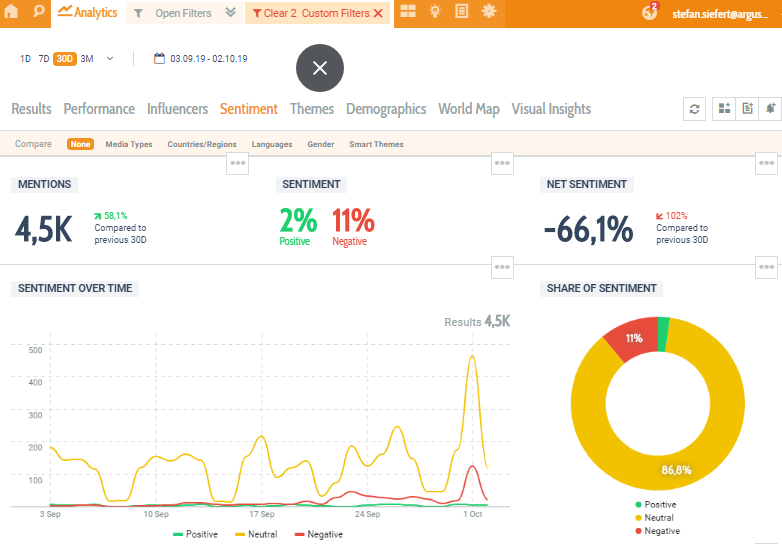This screenshot has height=544, width=782.
Task: Expand the time range chevron dropdown
Action: (x=110, y=58)
